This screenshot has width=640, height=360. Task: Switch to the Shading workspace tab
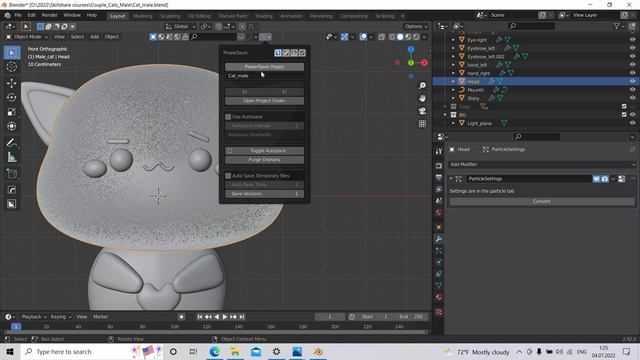[x=264, y=16]
